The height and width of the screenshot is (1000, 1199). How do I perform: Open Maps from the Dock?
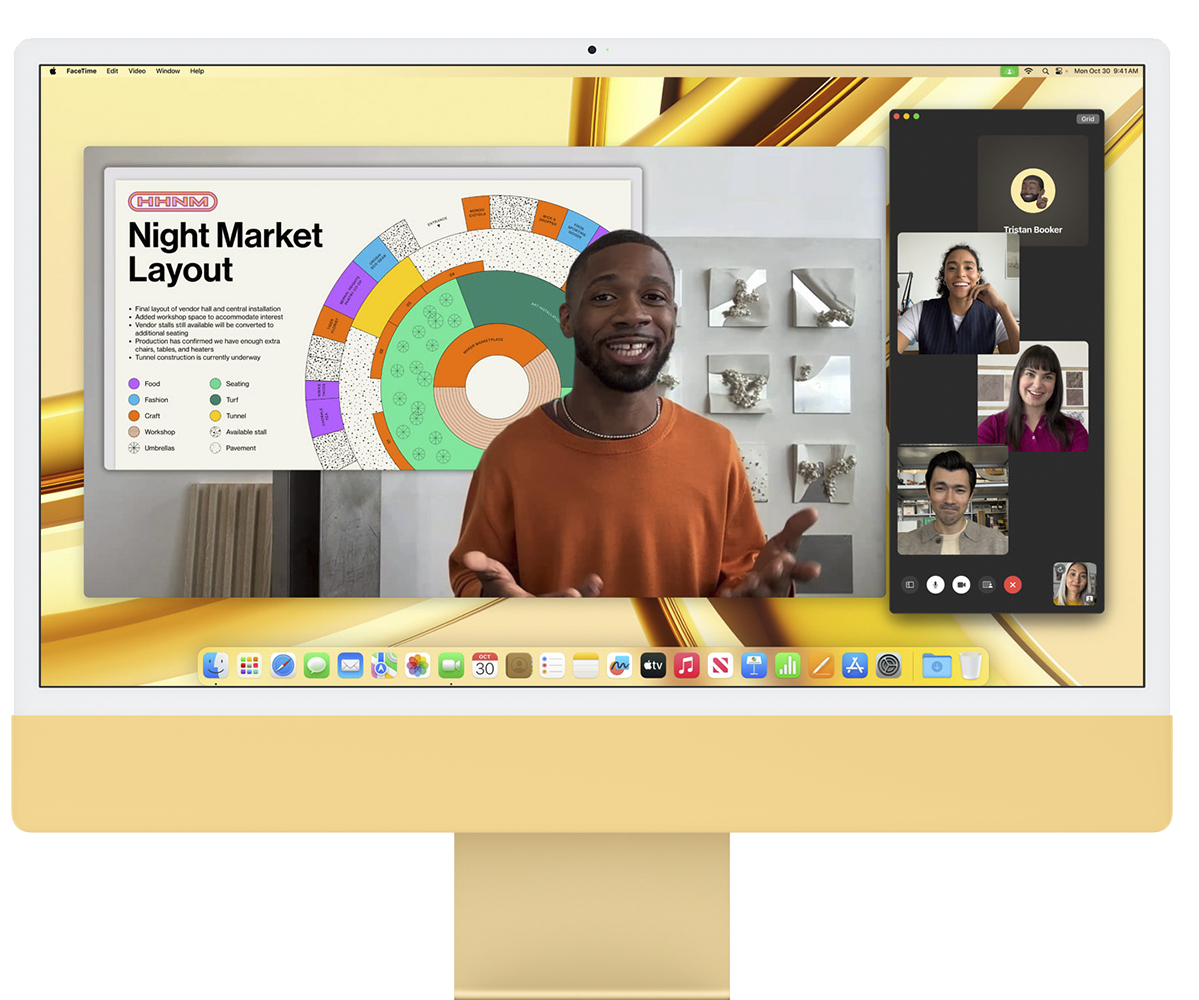tap(384, 666)
